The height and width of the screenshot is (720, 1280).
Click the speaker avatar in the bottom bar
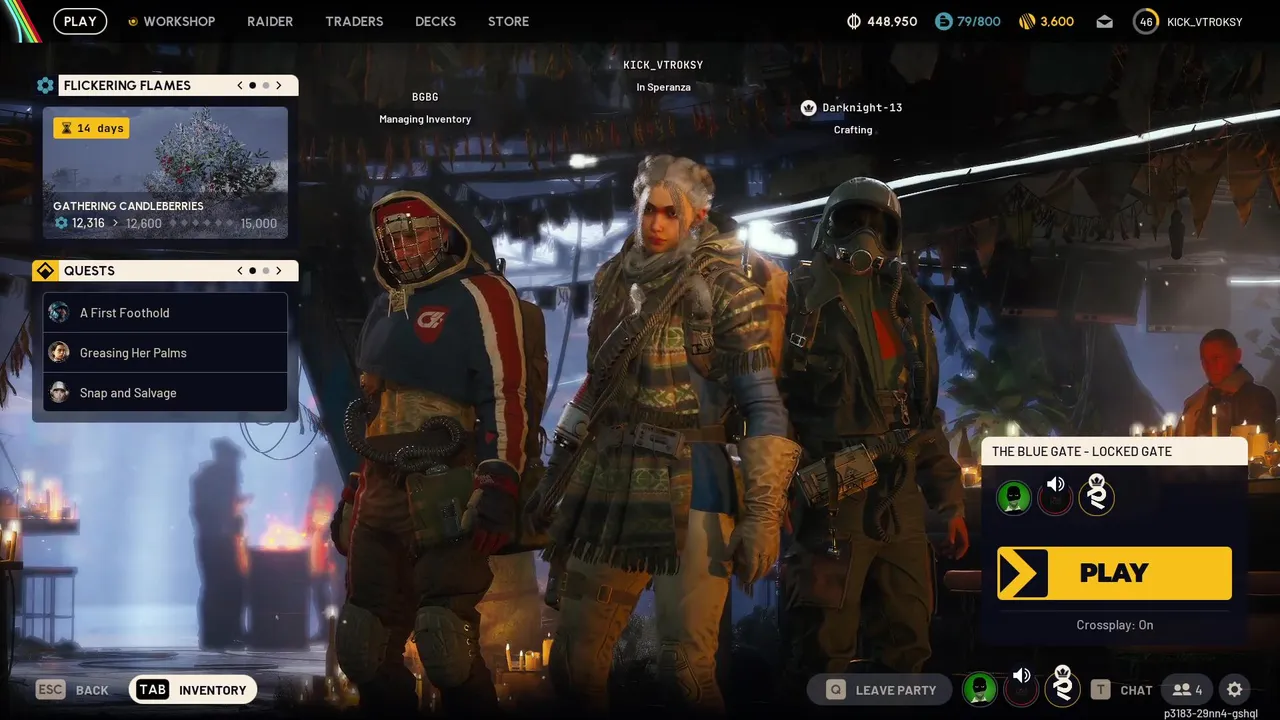1021,687
